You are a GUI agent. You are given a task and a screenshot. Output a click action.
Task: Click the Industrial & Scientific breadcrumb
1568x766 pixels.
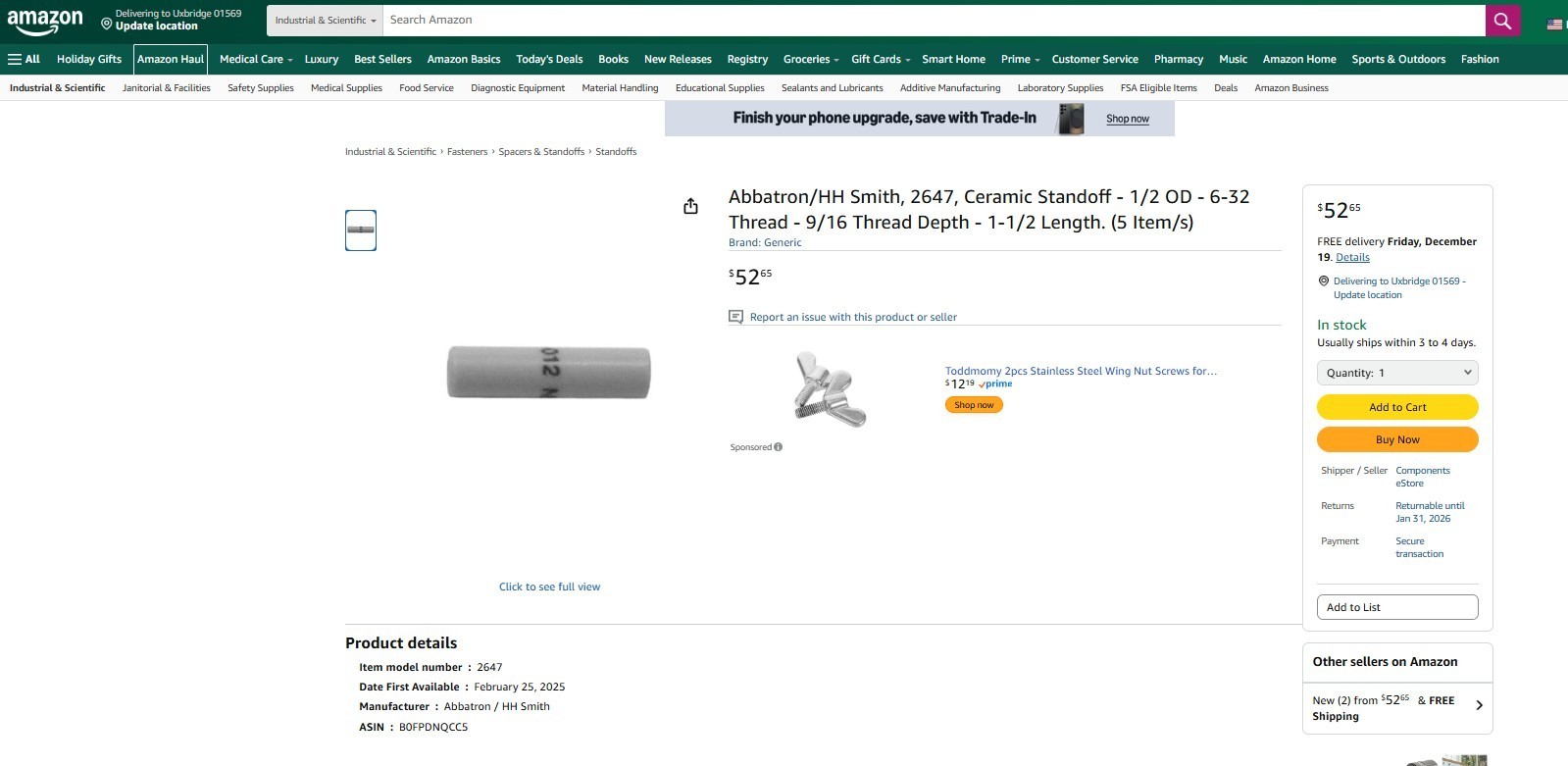click(390, 152)
